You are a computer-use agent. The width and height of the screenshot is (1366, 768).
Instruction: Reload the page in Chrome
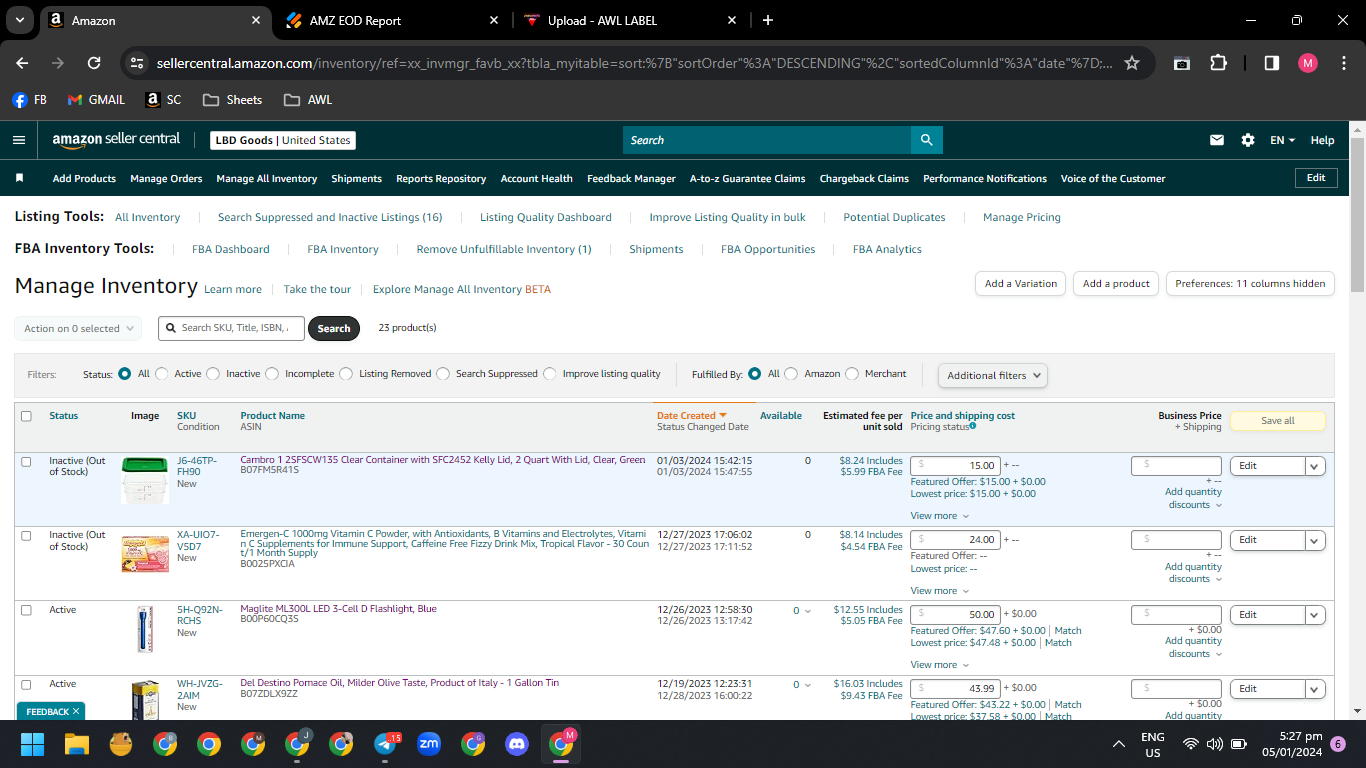point(94,63)
